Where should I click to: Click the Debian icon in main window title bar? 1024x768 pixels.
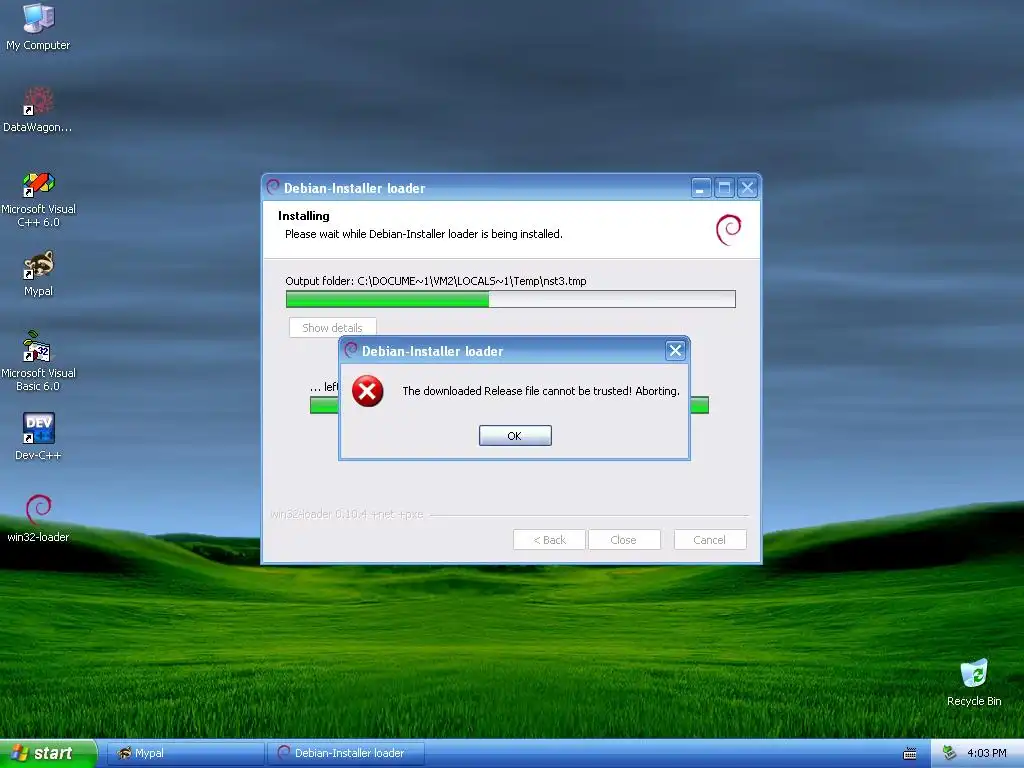[x=273, y=187]
